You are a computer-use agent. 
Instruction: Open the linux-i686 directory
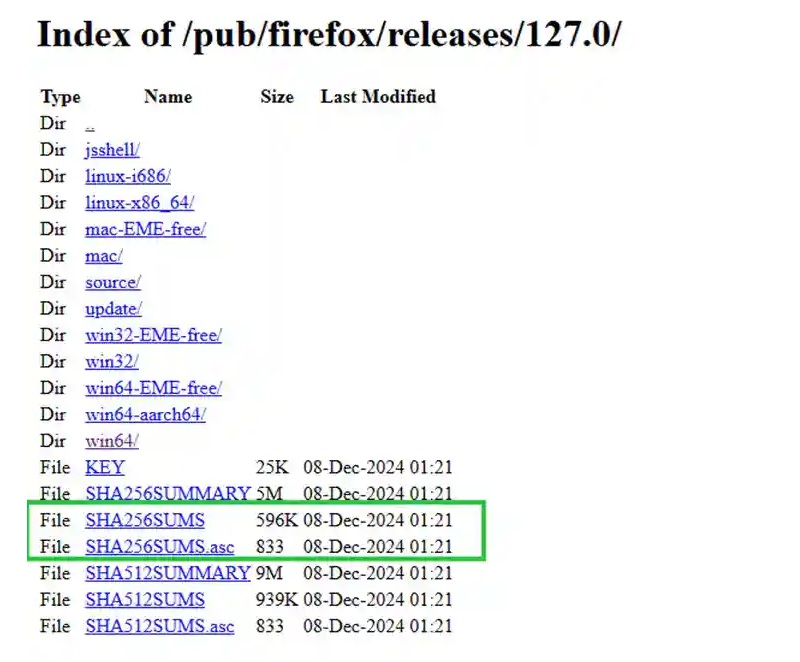click(126, 176)
